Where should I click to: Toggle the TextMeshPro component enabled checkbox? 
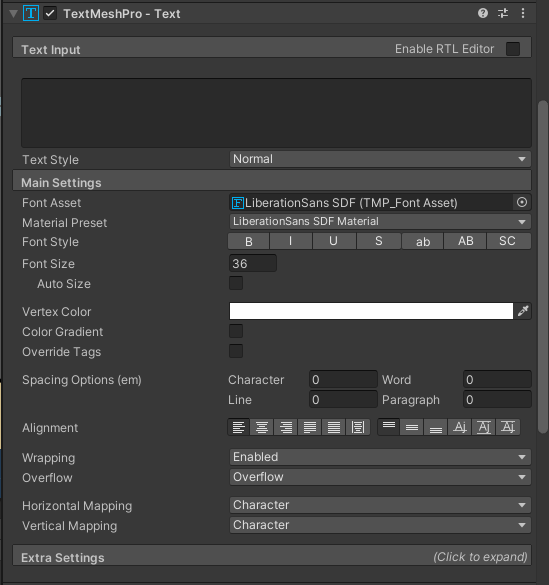coord(50,14)
